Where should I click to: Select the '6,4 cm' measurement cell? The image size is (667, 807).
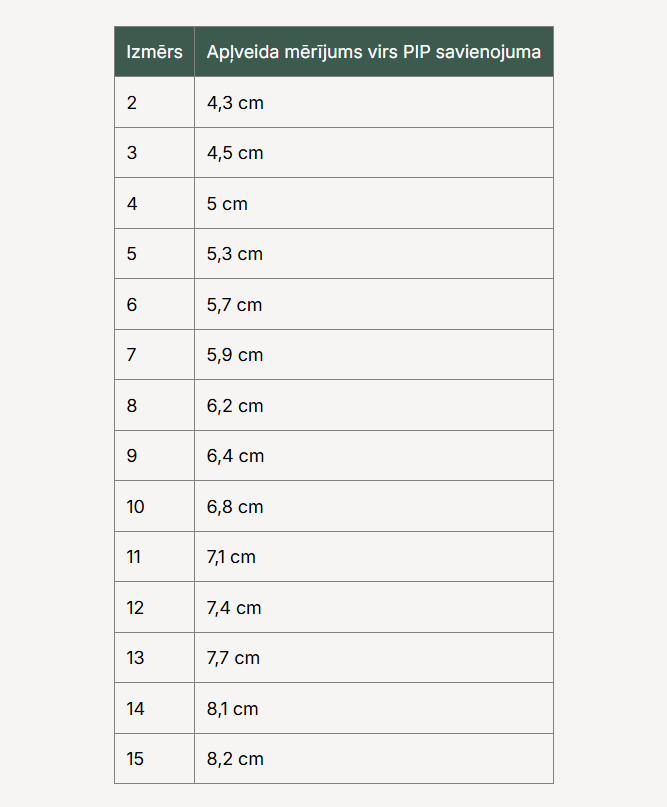(235, 456)
